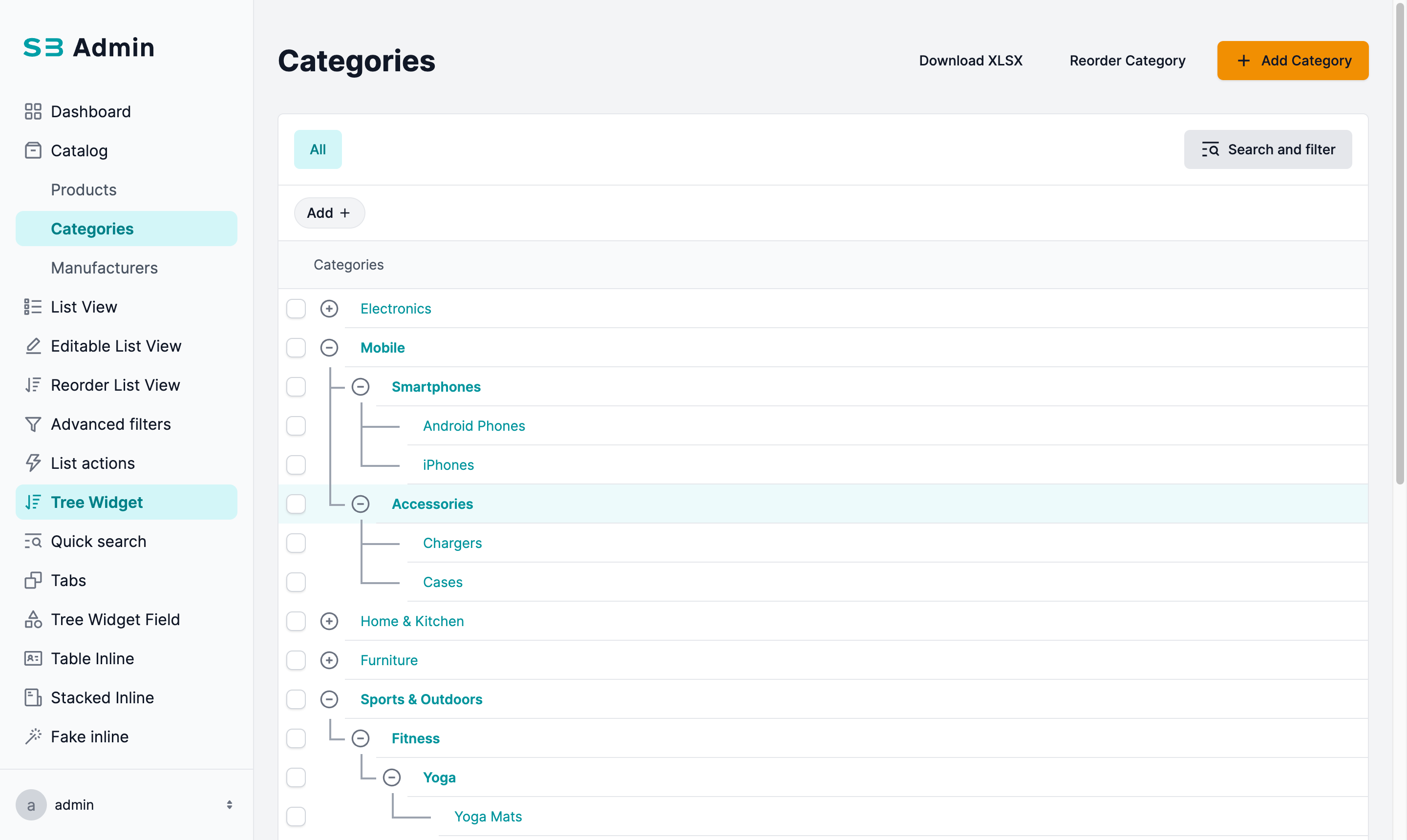Select the Home & Kitchen checkbox
Viewport: 1407px width, 840px height.
pyautogui.click(x=296, y=621)
